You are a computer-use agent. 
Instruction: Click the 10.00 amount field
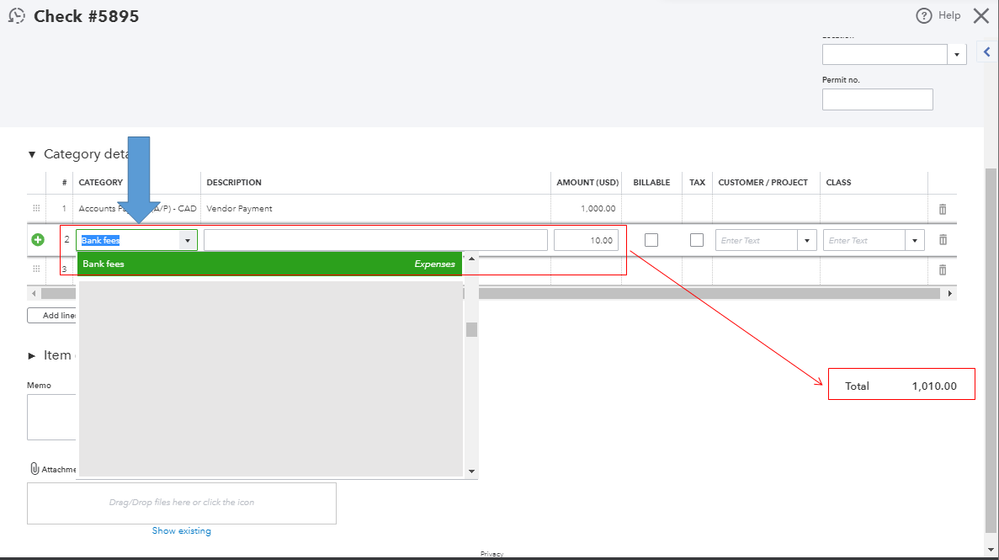586,240
